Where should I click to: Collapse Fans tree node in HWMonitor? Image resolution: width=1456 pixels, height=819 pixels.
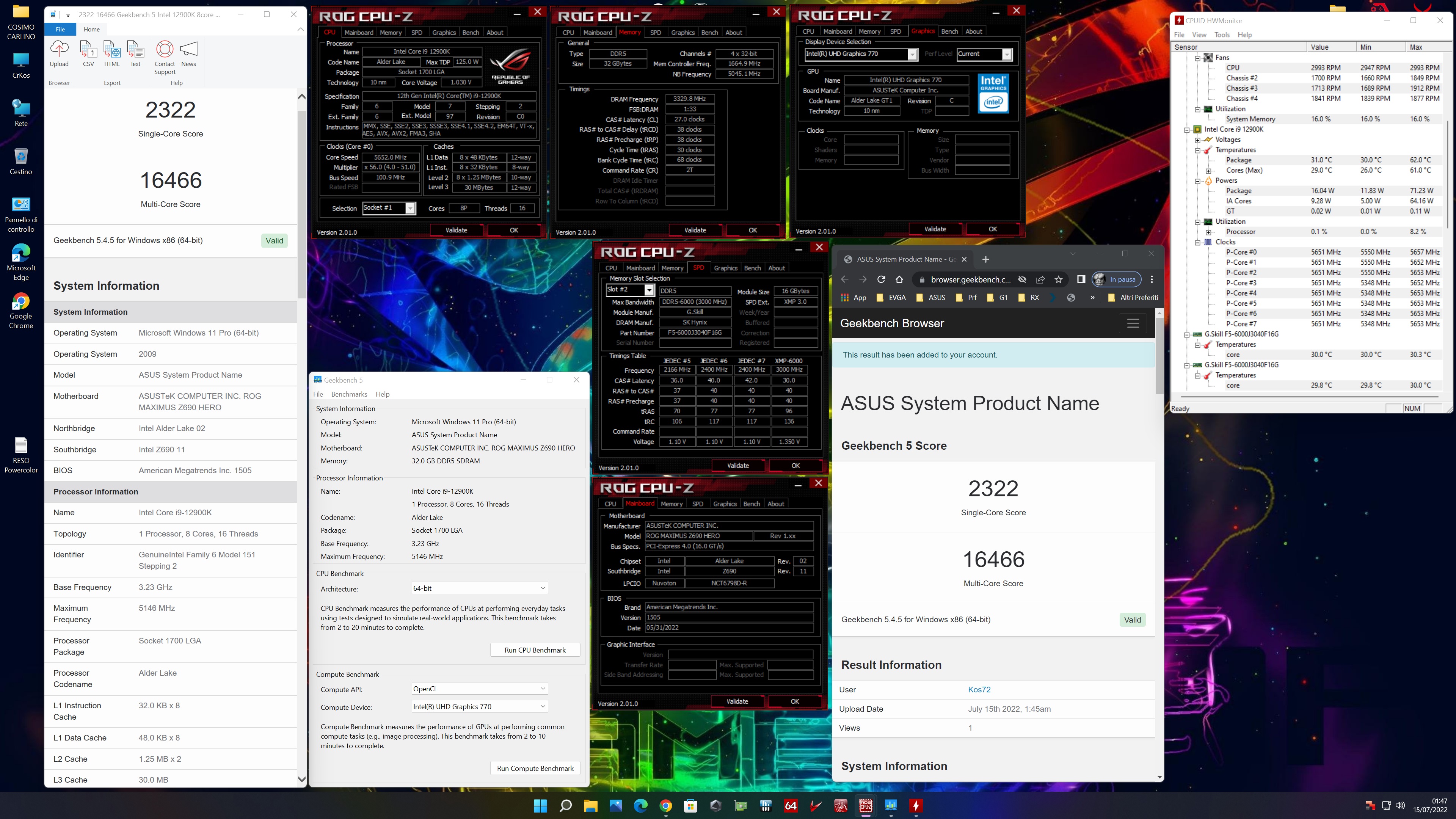pos(1197,58)
